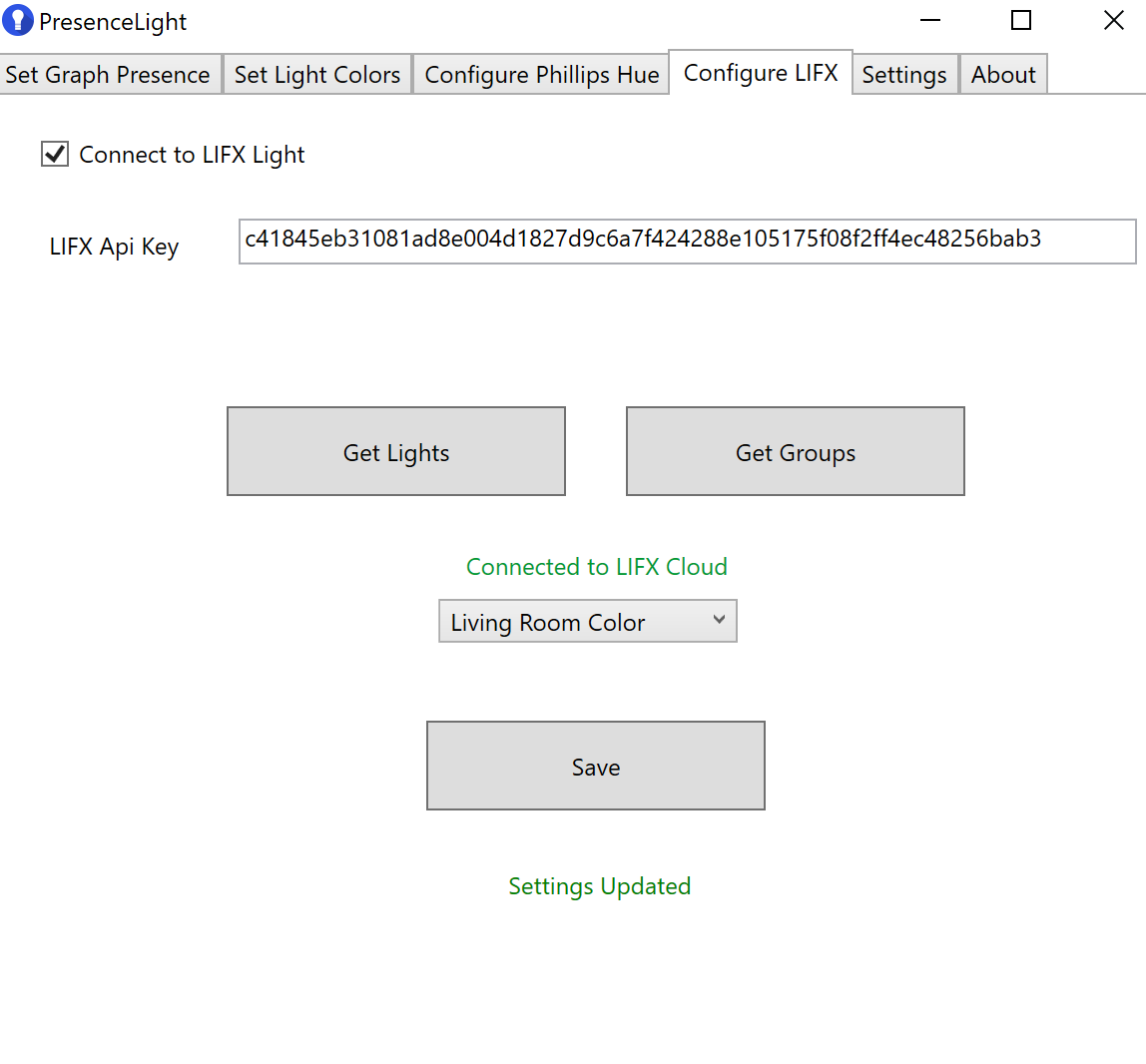The image size is (1146, 1064).
Task: Switch to Set Graph Presence tab
Action: [110, 75]
